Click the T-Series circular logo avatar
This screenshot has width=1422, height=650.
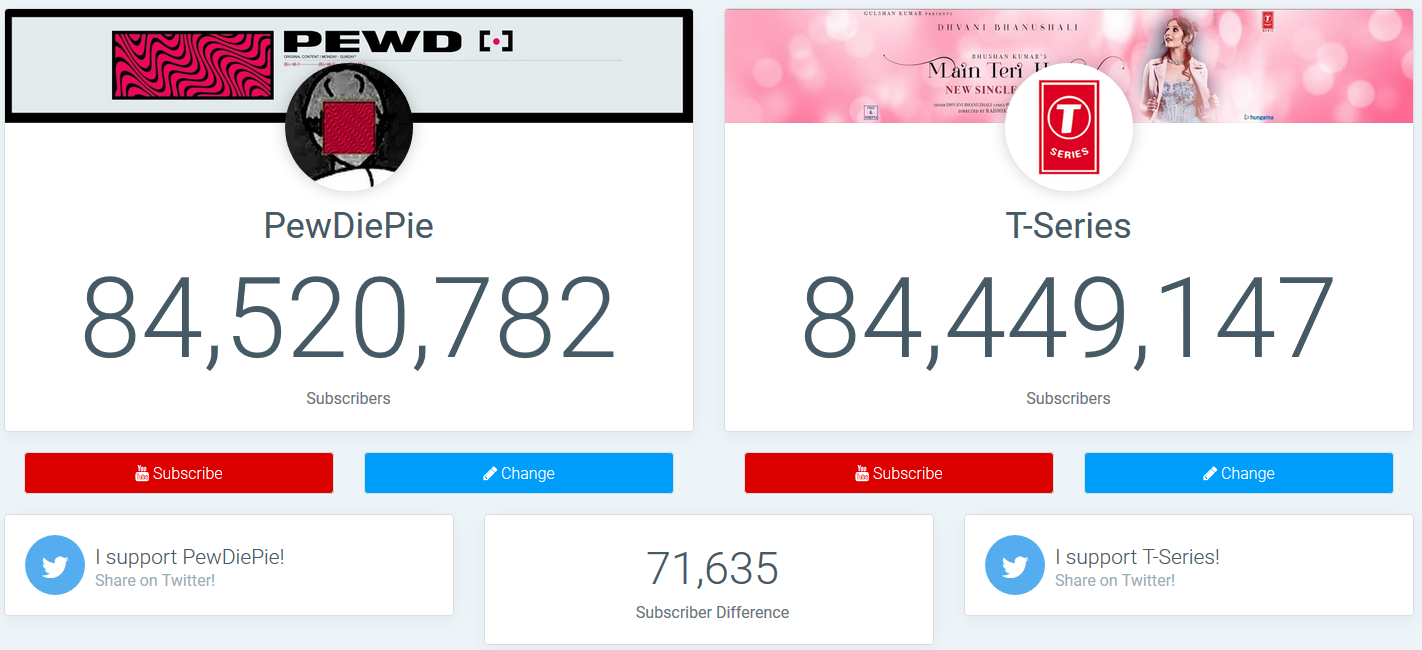click(1069, 127)
